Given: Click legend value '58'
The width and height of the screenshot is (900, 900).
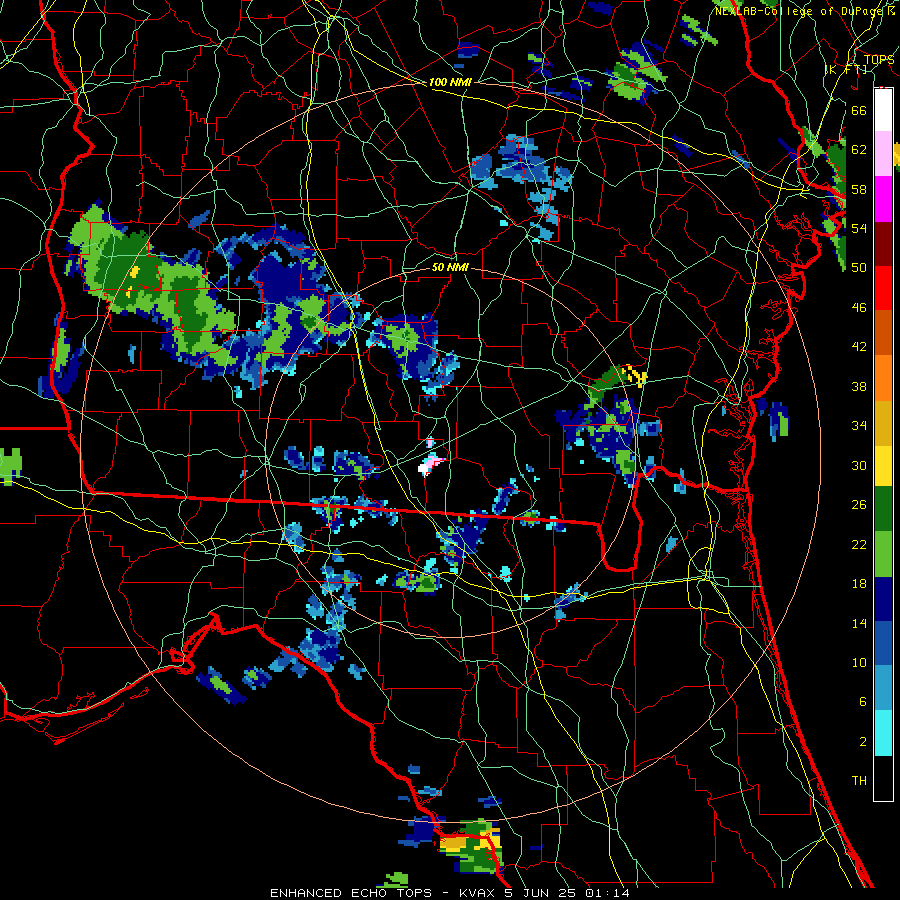Looking at the screenshot, I should coord(859,189).
